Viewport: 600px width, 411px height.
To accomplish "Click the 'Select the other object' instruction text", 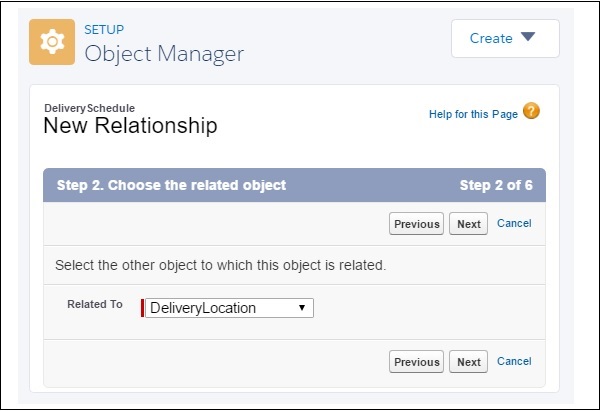I will [x=220, y=266].
